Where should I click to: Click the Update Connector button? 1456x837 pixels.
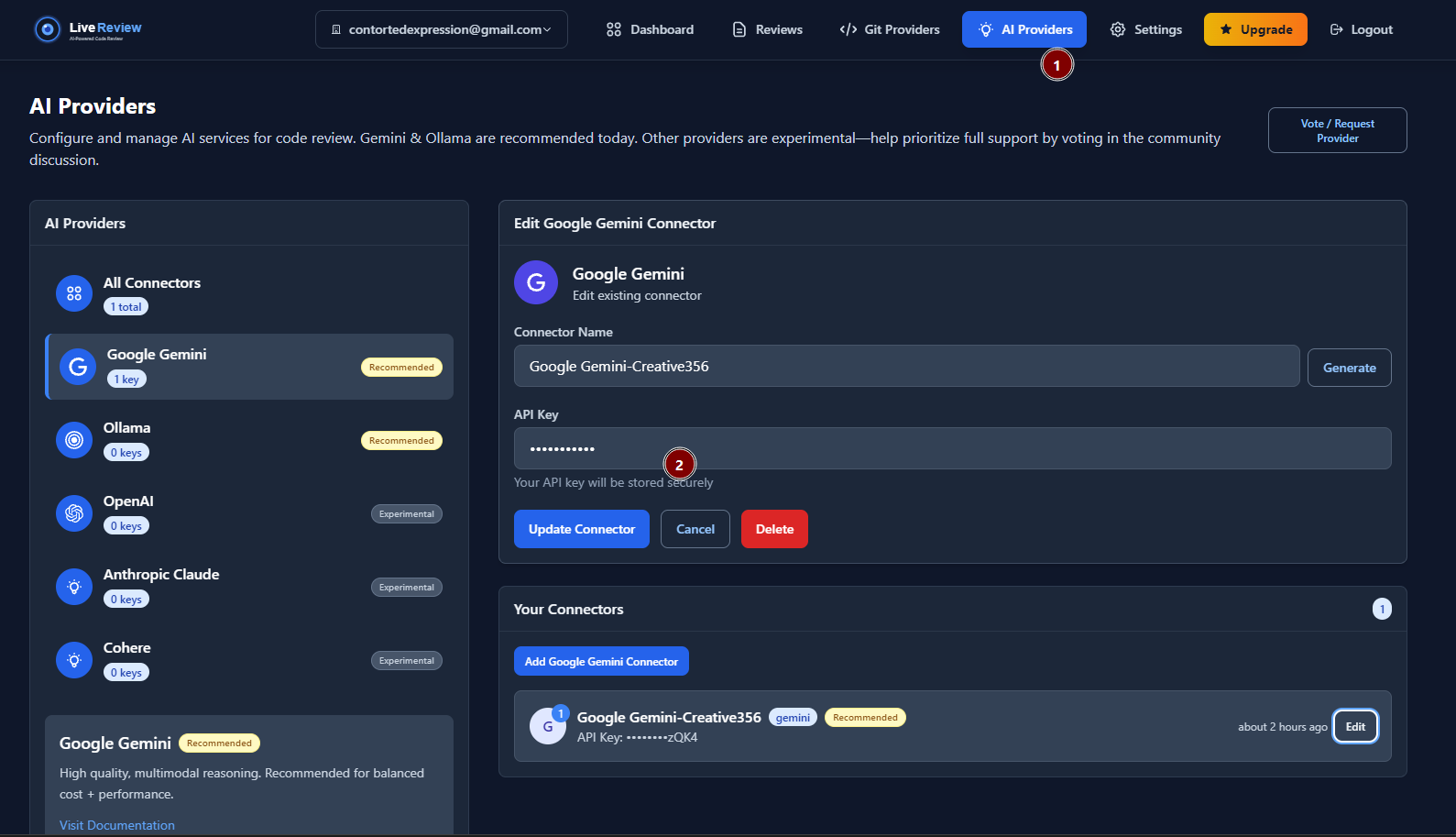(581, 529)
